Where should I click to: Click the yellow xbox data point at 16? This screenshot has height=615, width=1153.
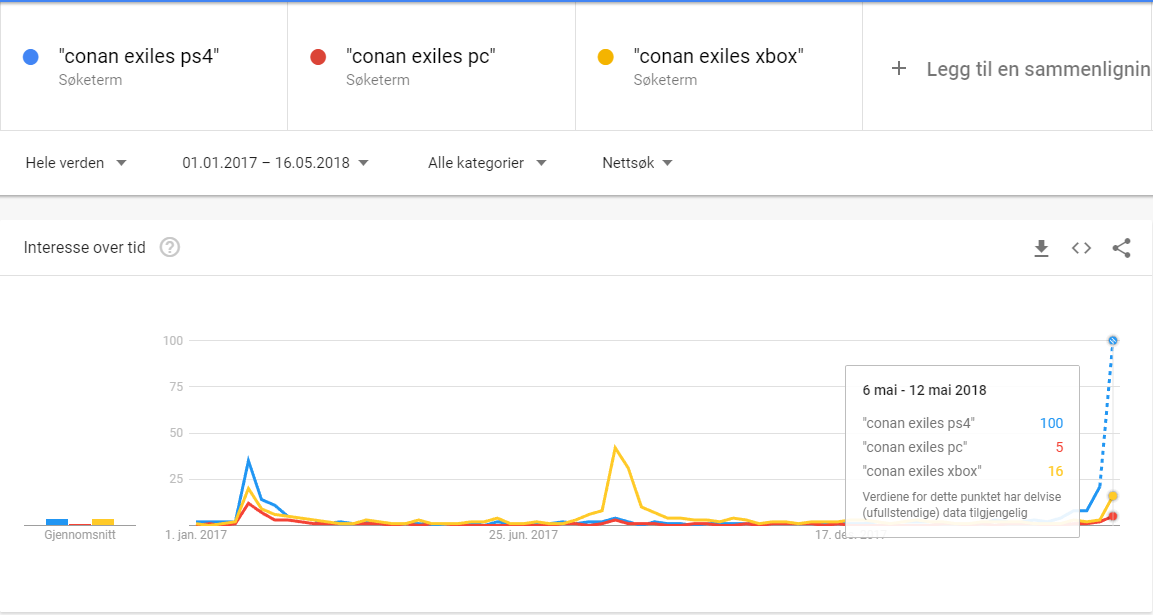point(1113,496)
